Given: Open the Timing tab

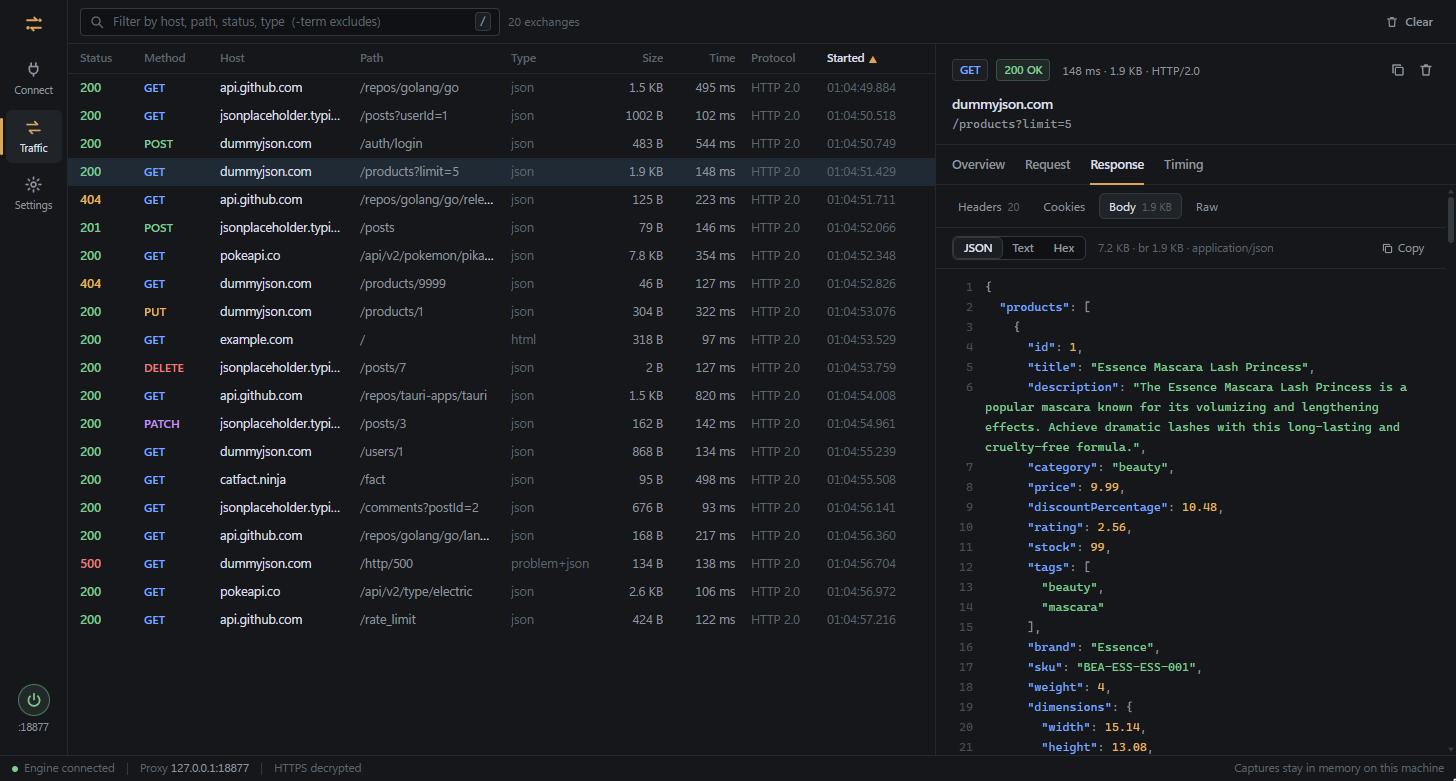Looking at the screenshot, I should click(x=1183, y=165).
